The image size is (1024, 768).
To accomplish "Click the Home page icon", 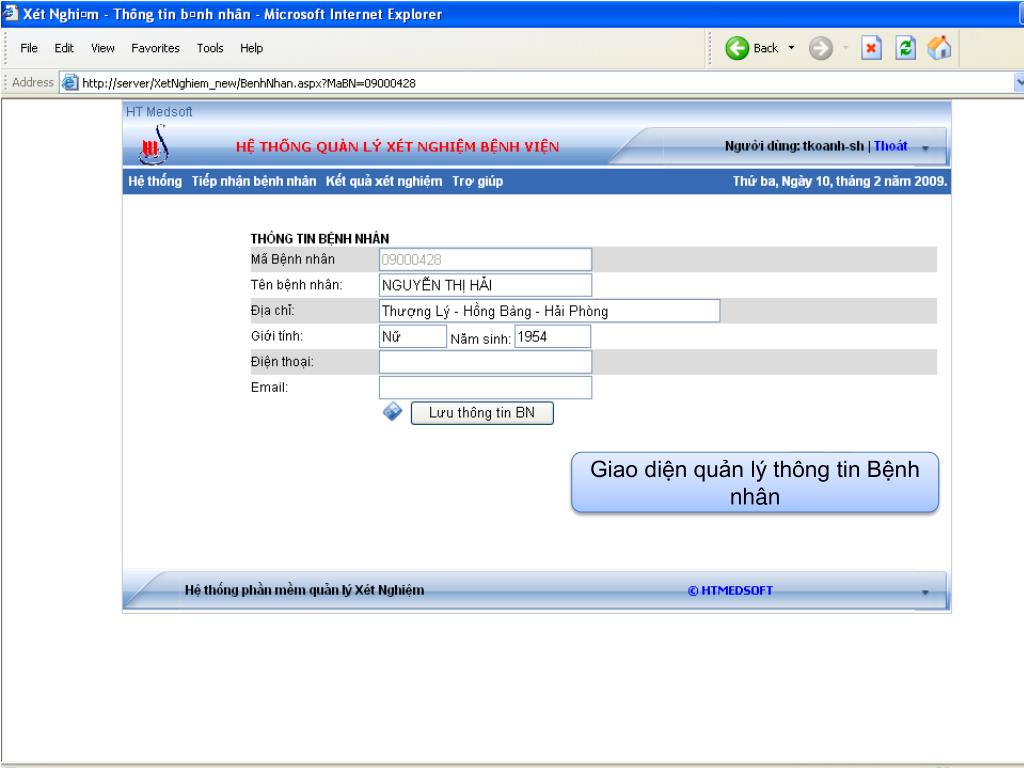I will 940,48.
